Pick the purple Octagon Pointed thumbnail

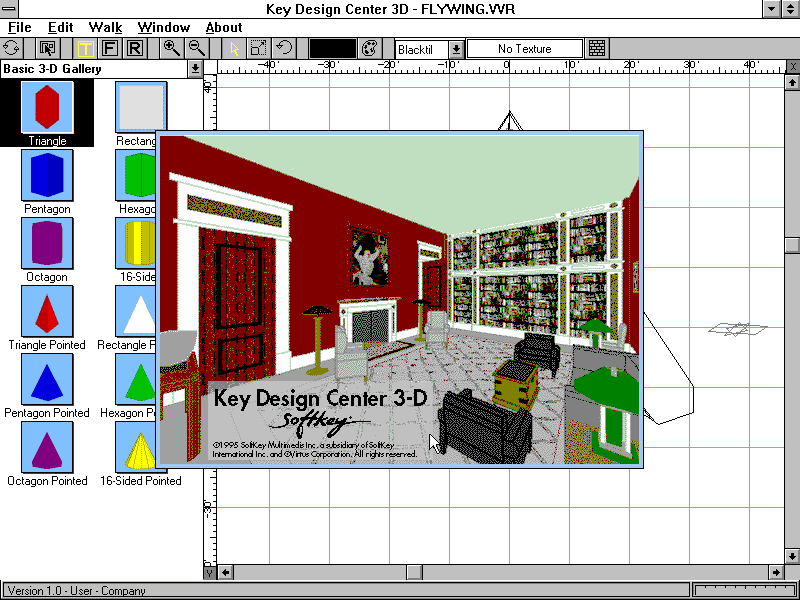47,447
